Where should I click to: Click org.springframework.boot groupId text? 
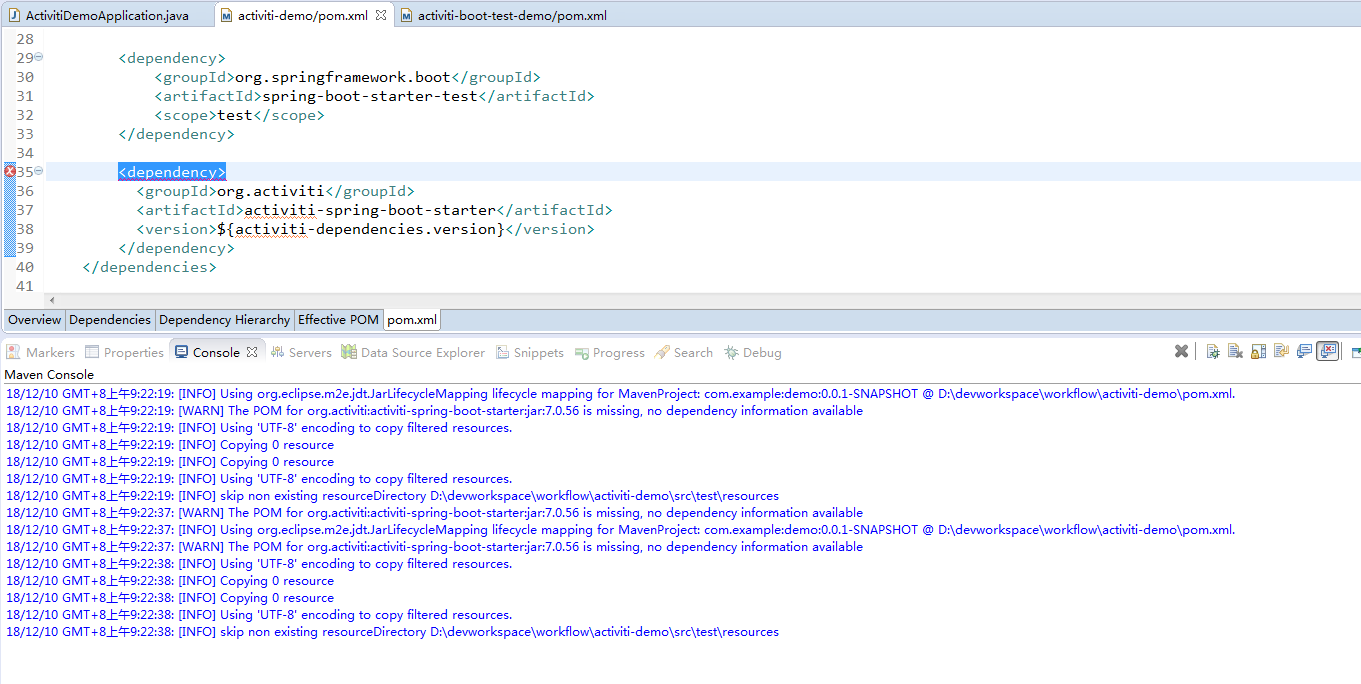(343, 77)
